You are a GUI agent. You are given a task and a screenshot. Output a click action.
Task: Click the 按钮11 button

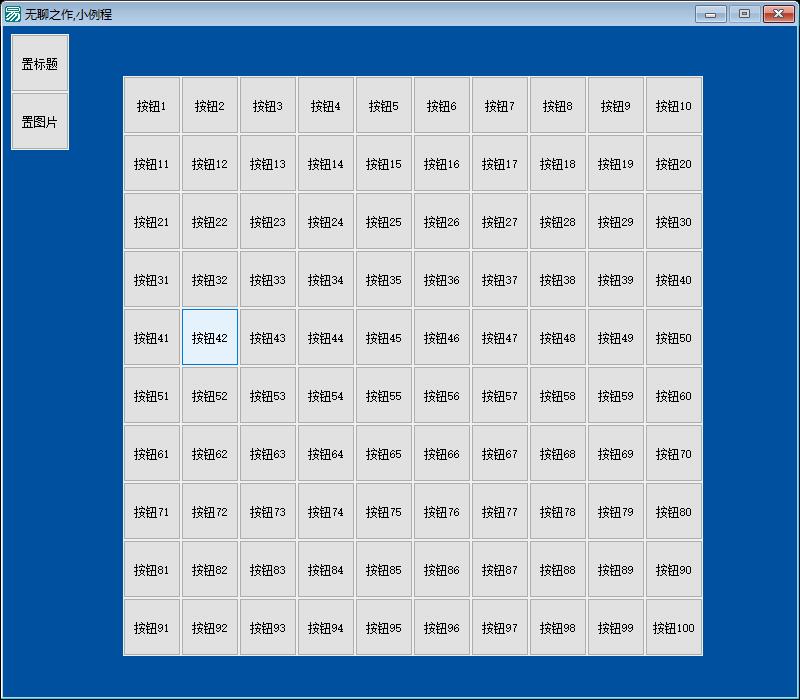152,163
